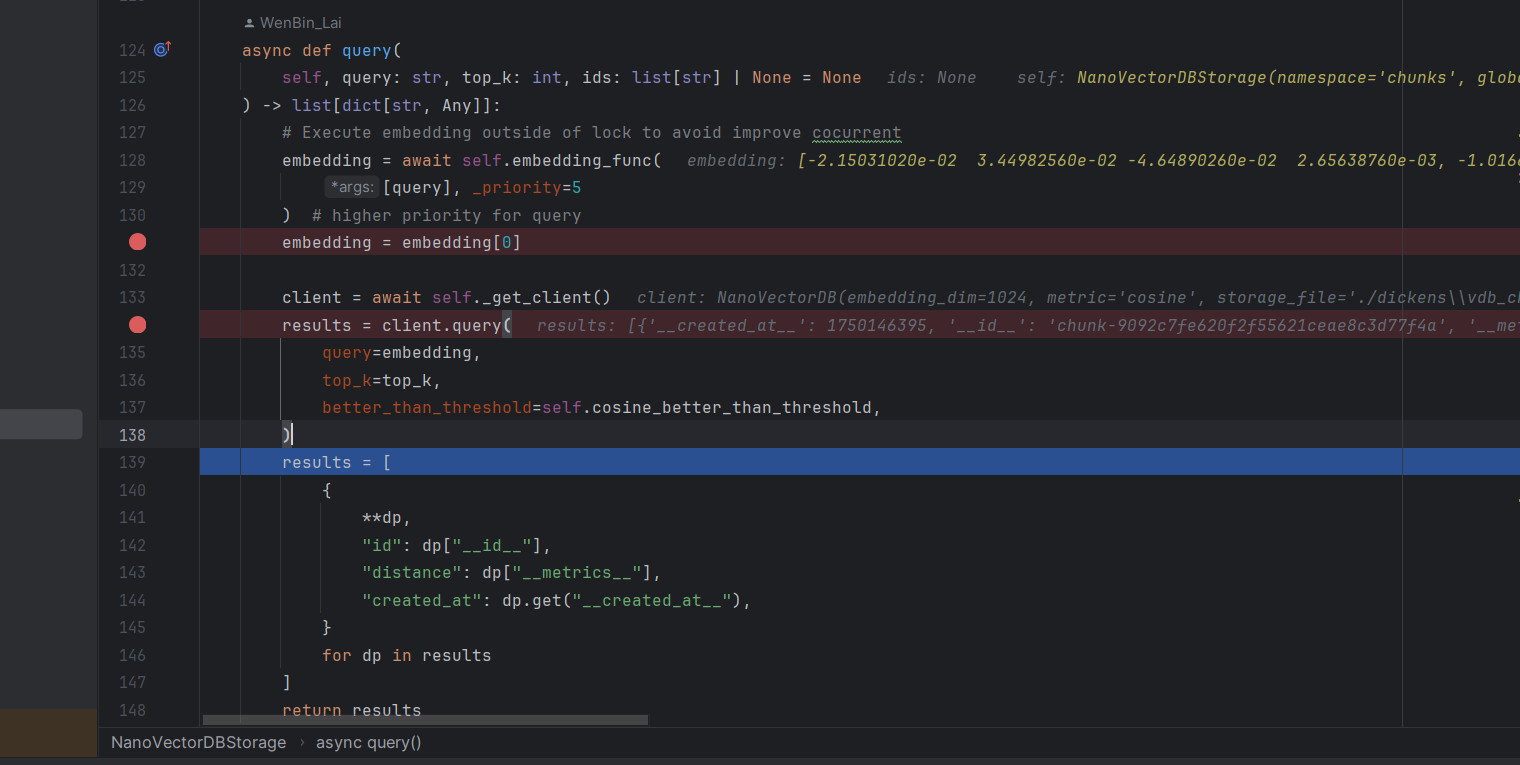Viewport: 1520px width, 765px height.
Task: Open the NanoVectorDBStorage breadcrumb
Action: pos(198,743)
